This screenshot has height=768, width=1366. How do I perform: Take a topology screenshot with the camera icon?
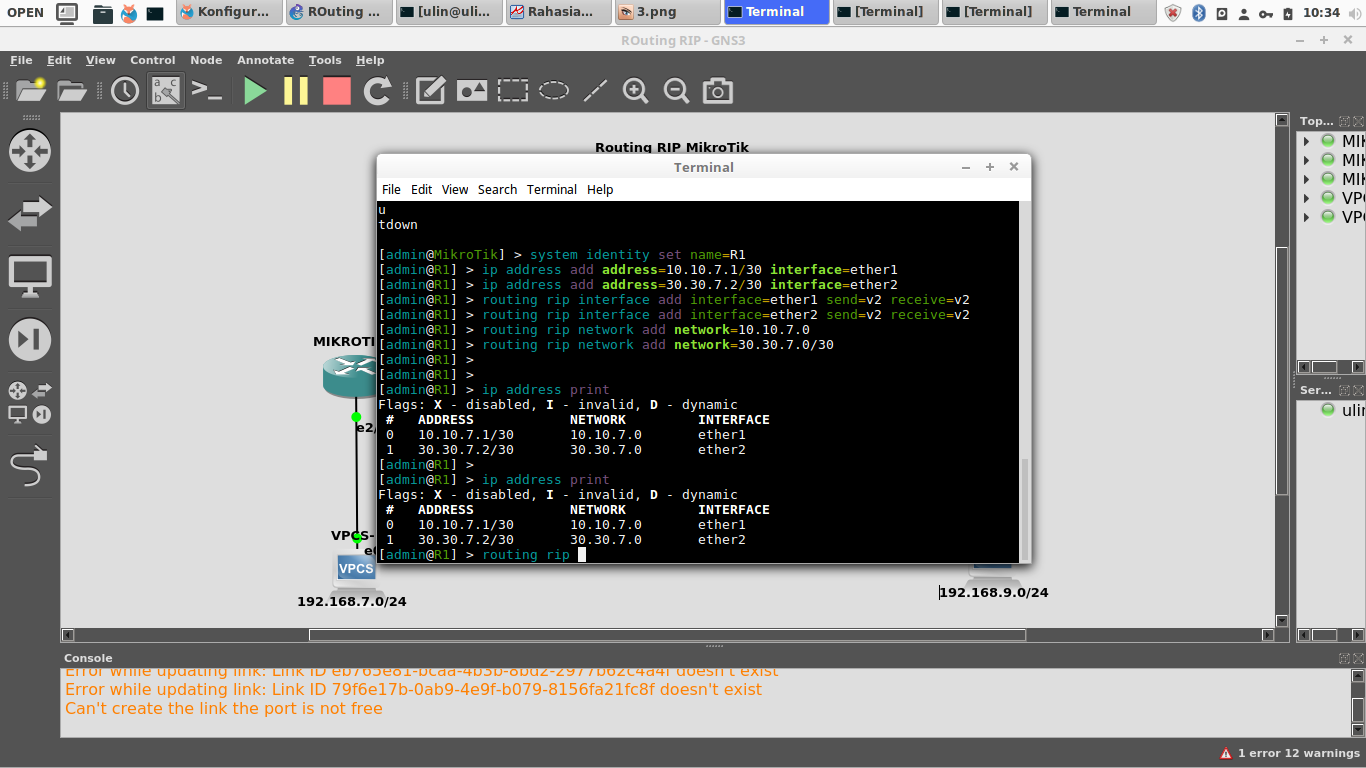[717, 90]
